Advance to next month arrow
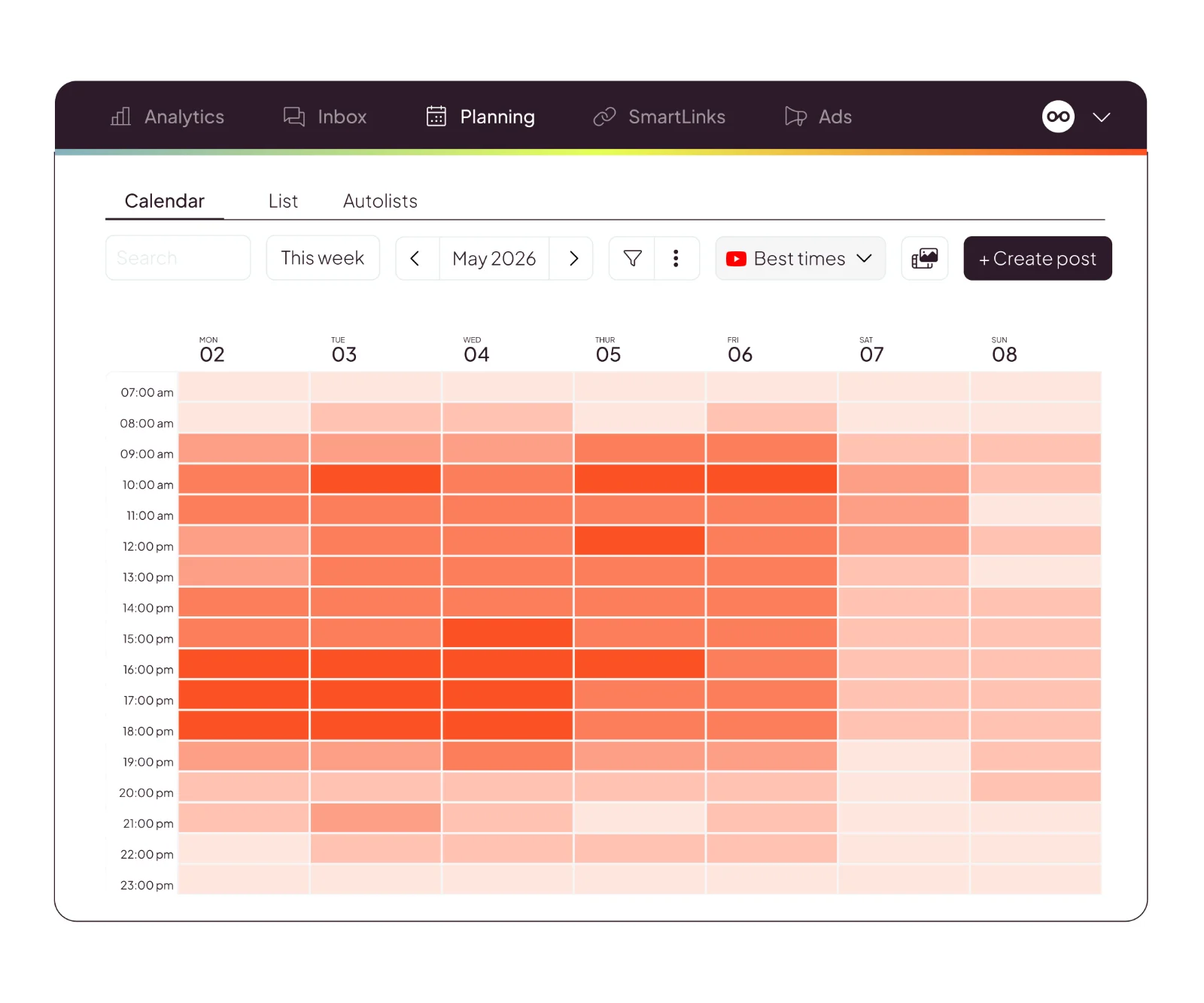 (x=573, y=258)
